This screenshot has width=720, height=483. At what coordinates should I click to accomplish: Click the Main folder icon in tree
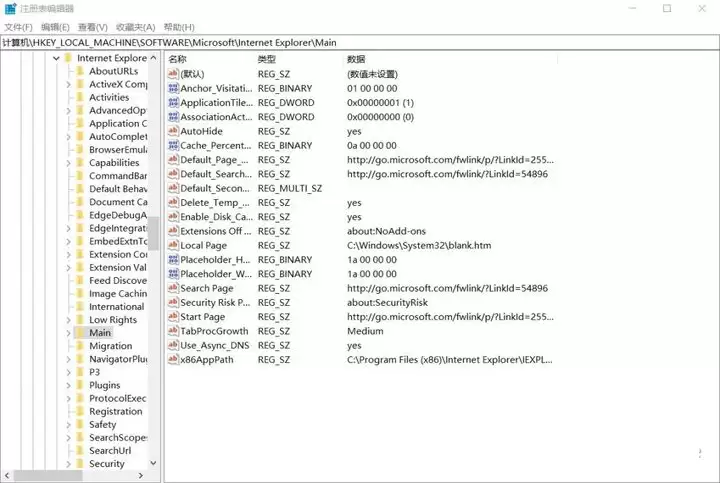[x=78, y=333]
